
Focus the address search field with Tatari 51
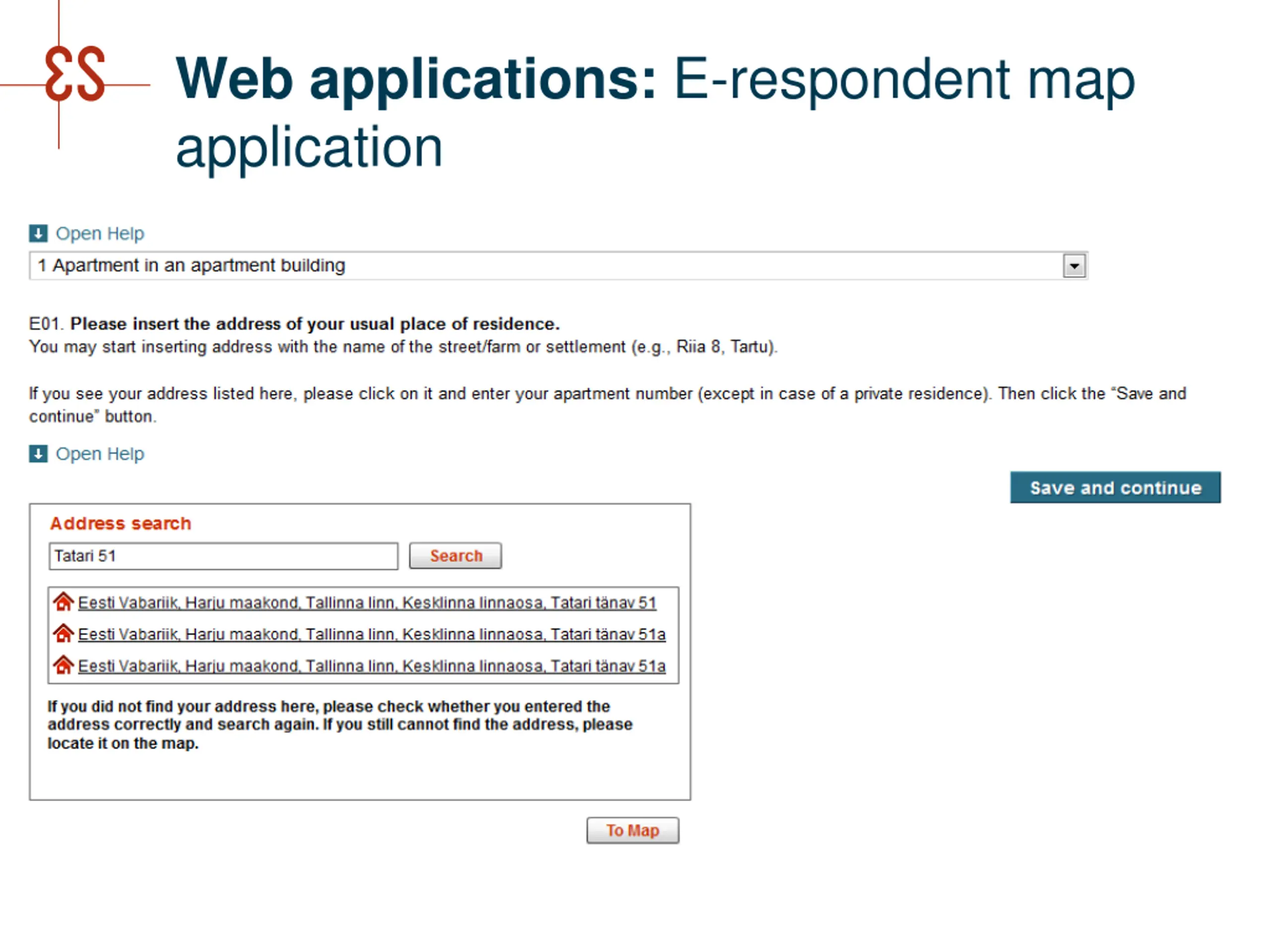[x=223, y=556]
